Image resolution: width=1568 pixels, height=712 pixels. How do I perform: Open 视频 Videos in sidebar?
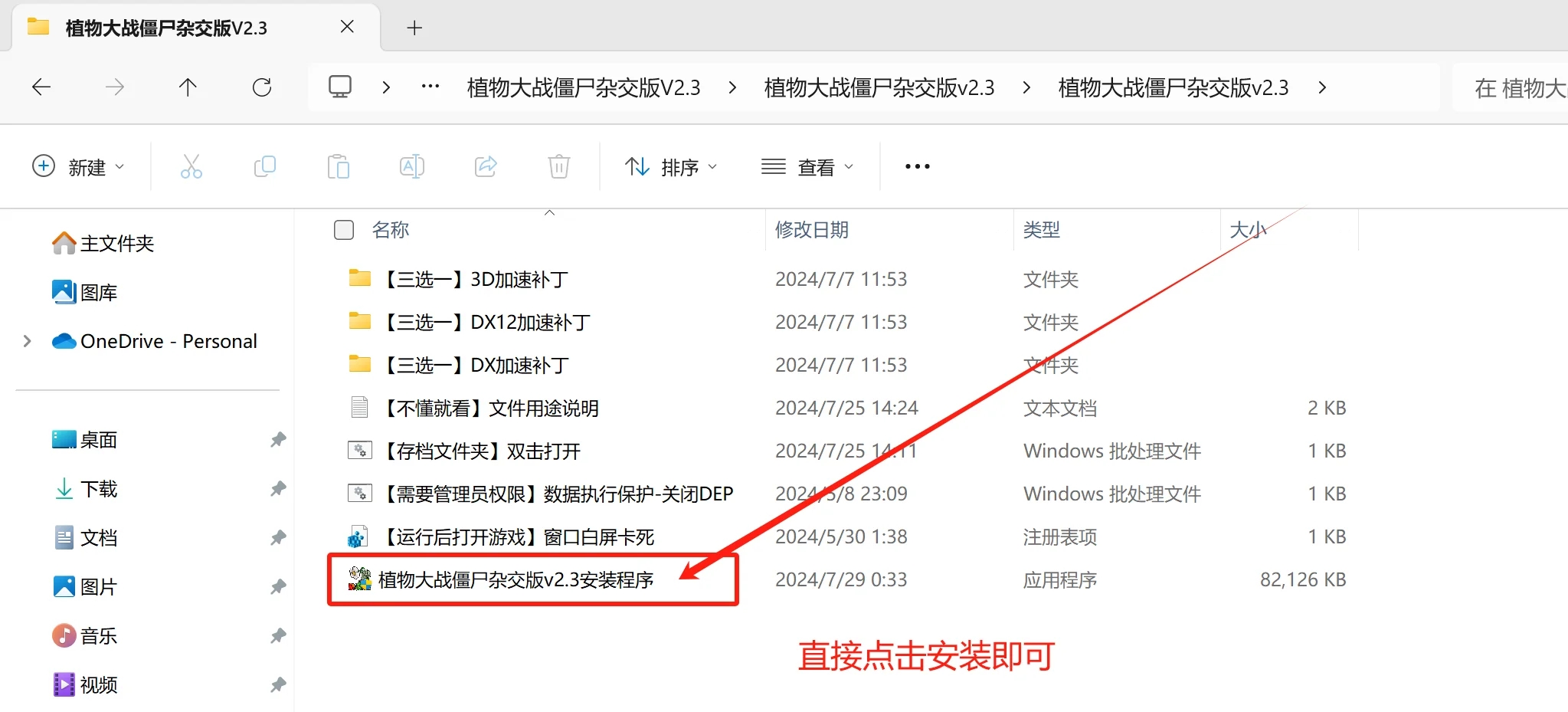pos(85,685)
